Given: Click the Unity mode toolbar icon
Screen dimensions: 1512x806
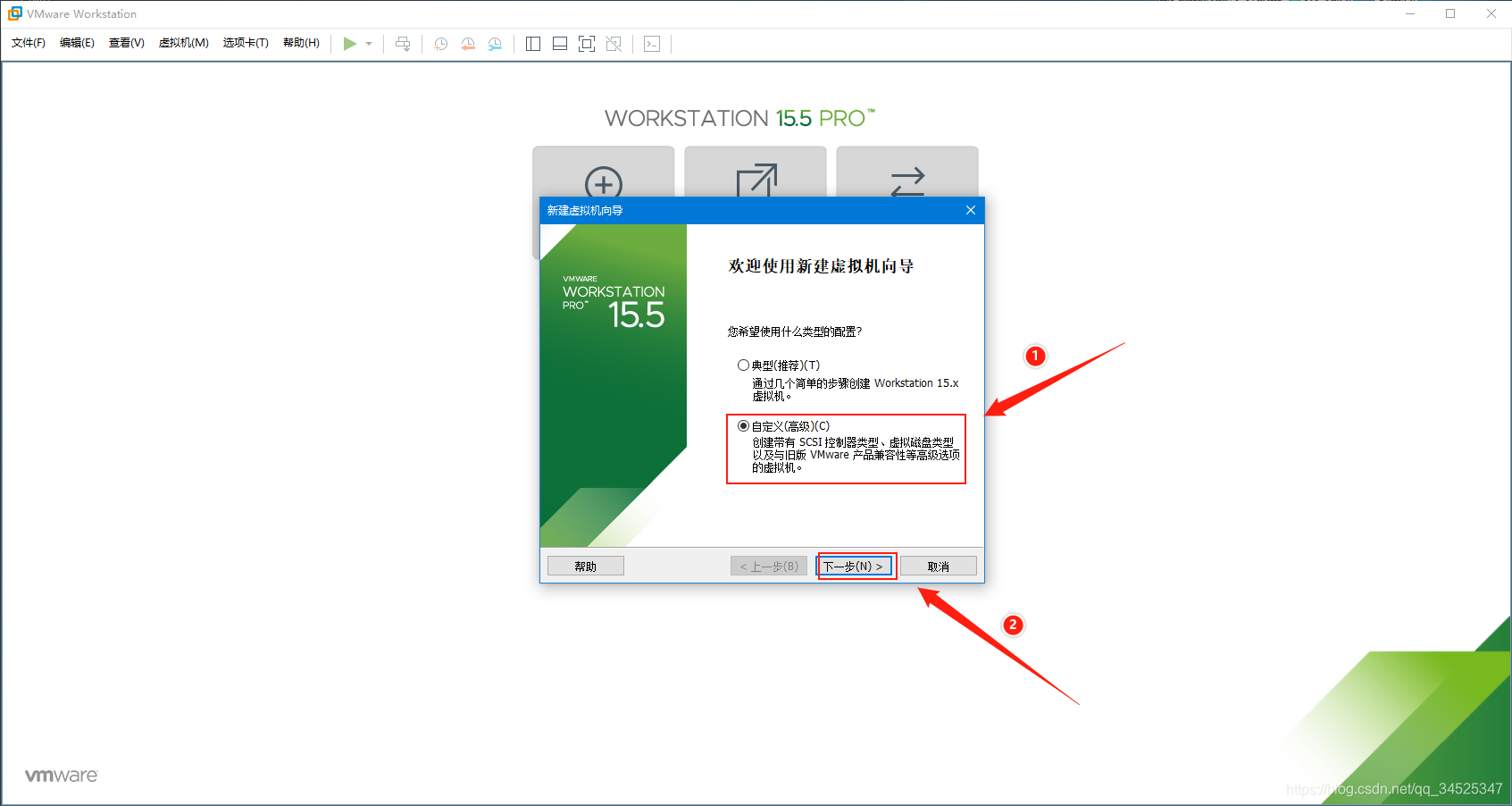Looking at the screenshot, I should pos(614,44).
